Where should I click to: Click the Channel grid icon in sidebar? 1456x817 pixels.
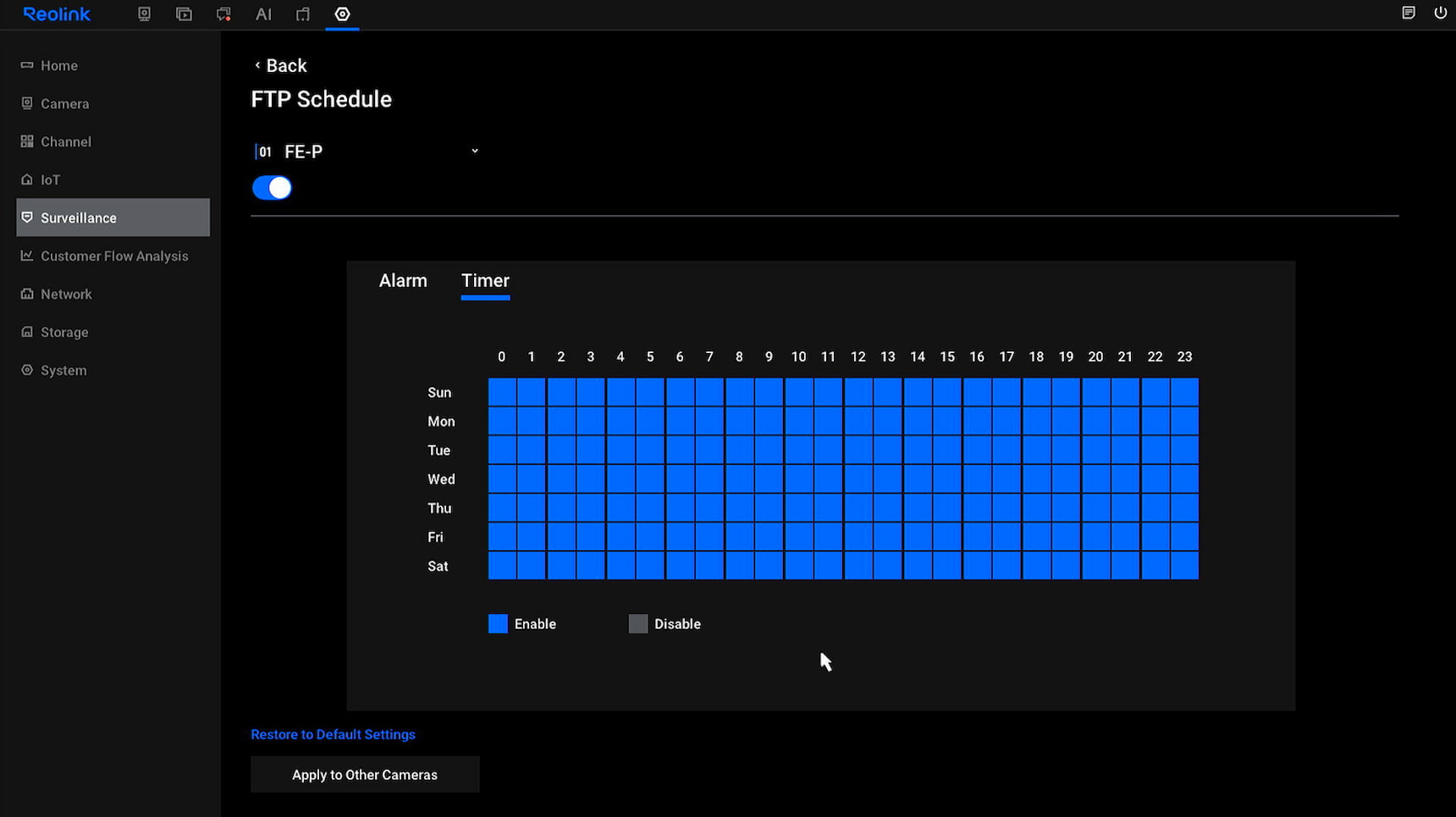27,141
